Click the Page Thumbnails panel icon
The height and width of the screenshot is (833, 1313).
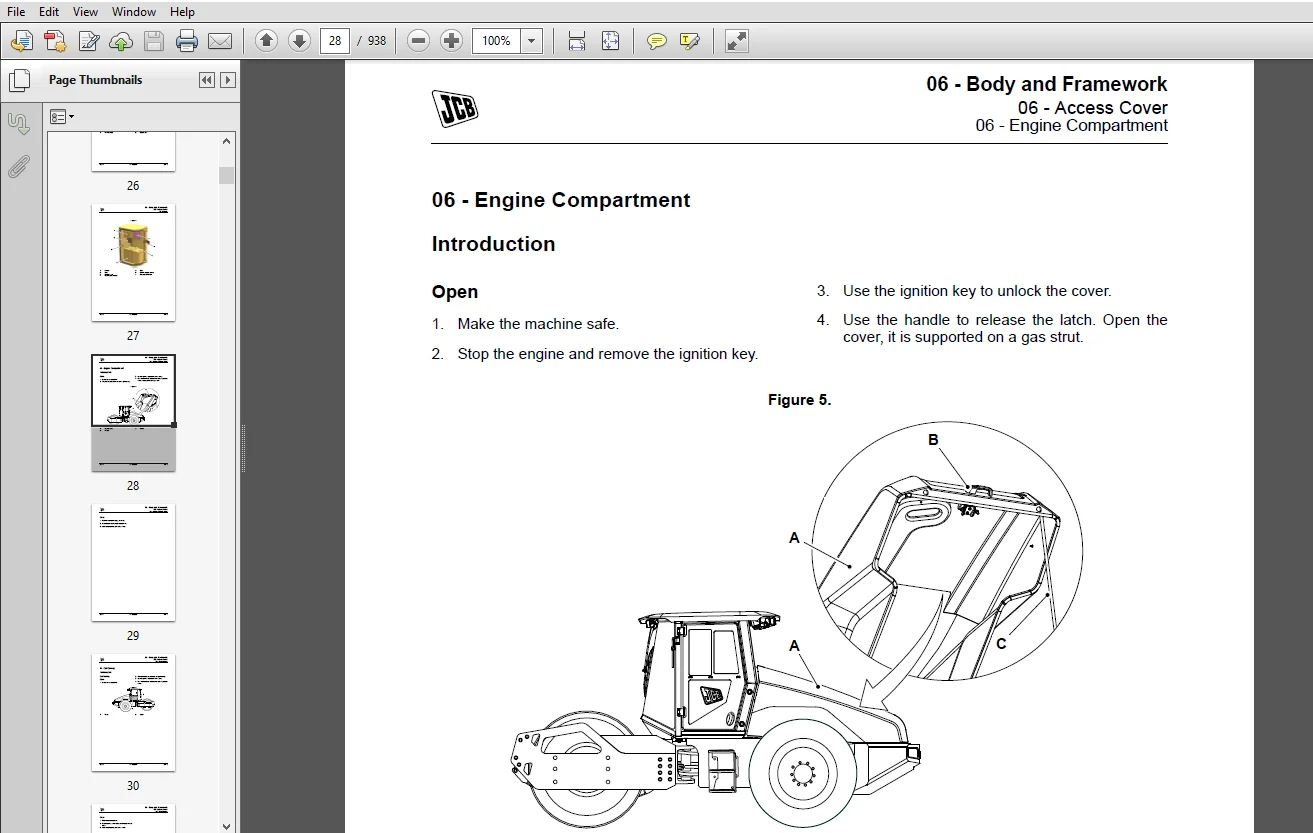click(x=18, y=79)
